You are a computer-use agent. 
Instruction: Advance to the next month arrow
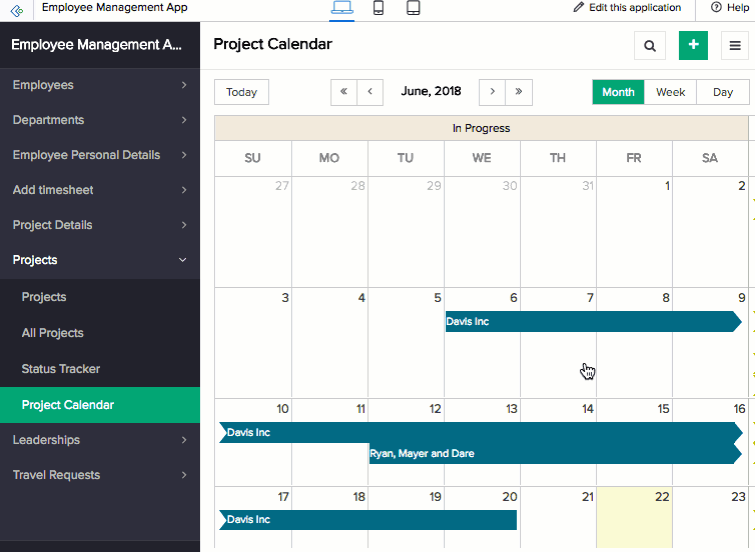(x=492, y=92)
